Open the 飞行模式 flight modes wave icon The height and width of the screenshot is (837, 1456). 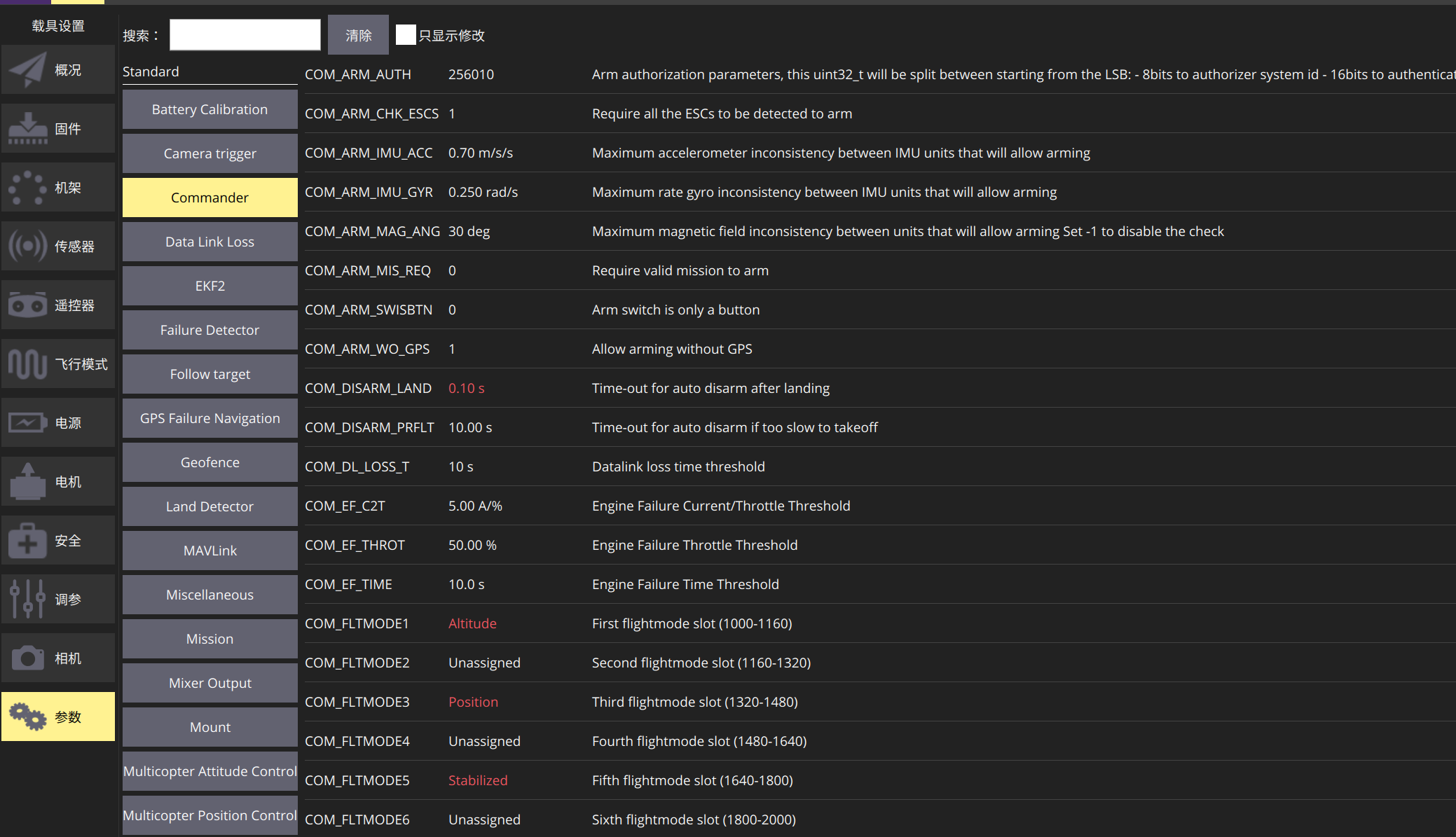(28, 364)
